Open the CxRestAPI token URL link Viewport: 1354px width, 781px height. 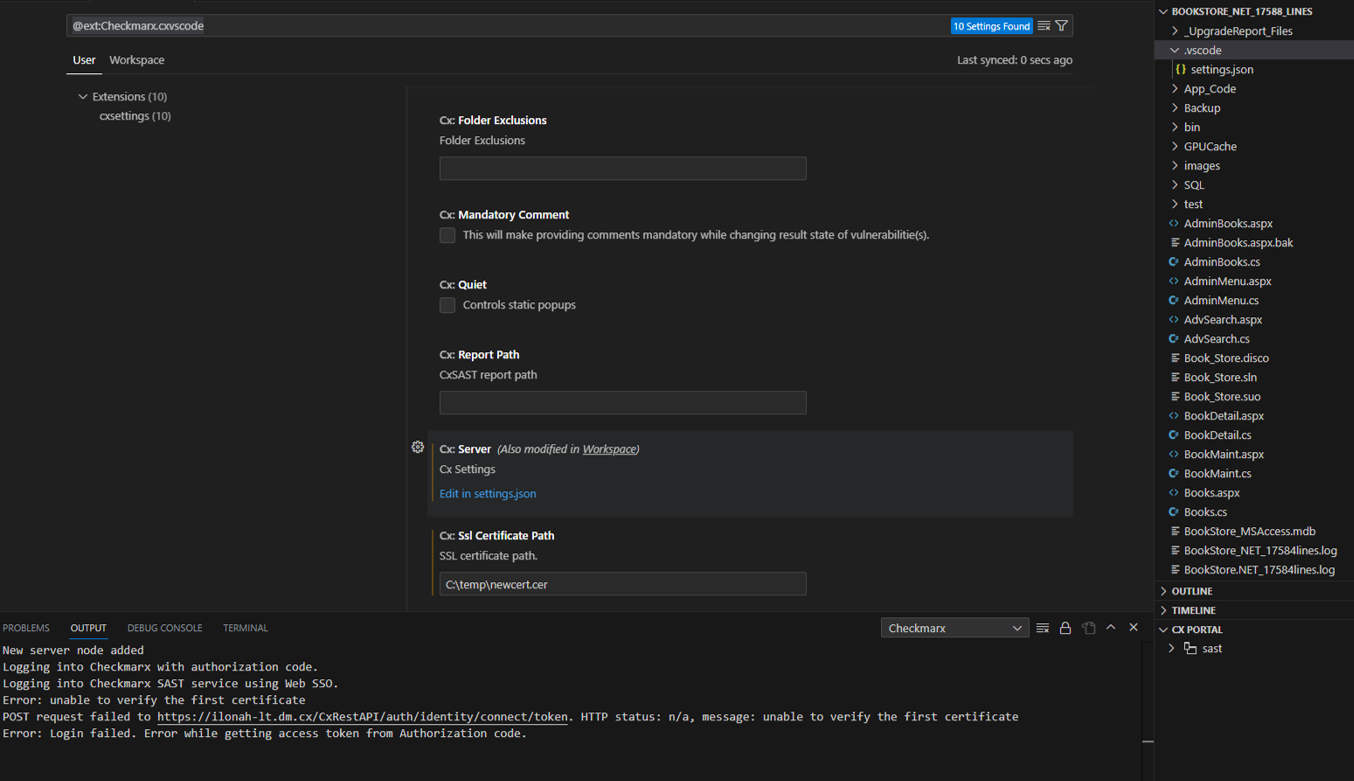(362, 717)
